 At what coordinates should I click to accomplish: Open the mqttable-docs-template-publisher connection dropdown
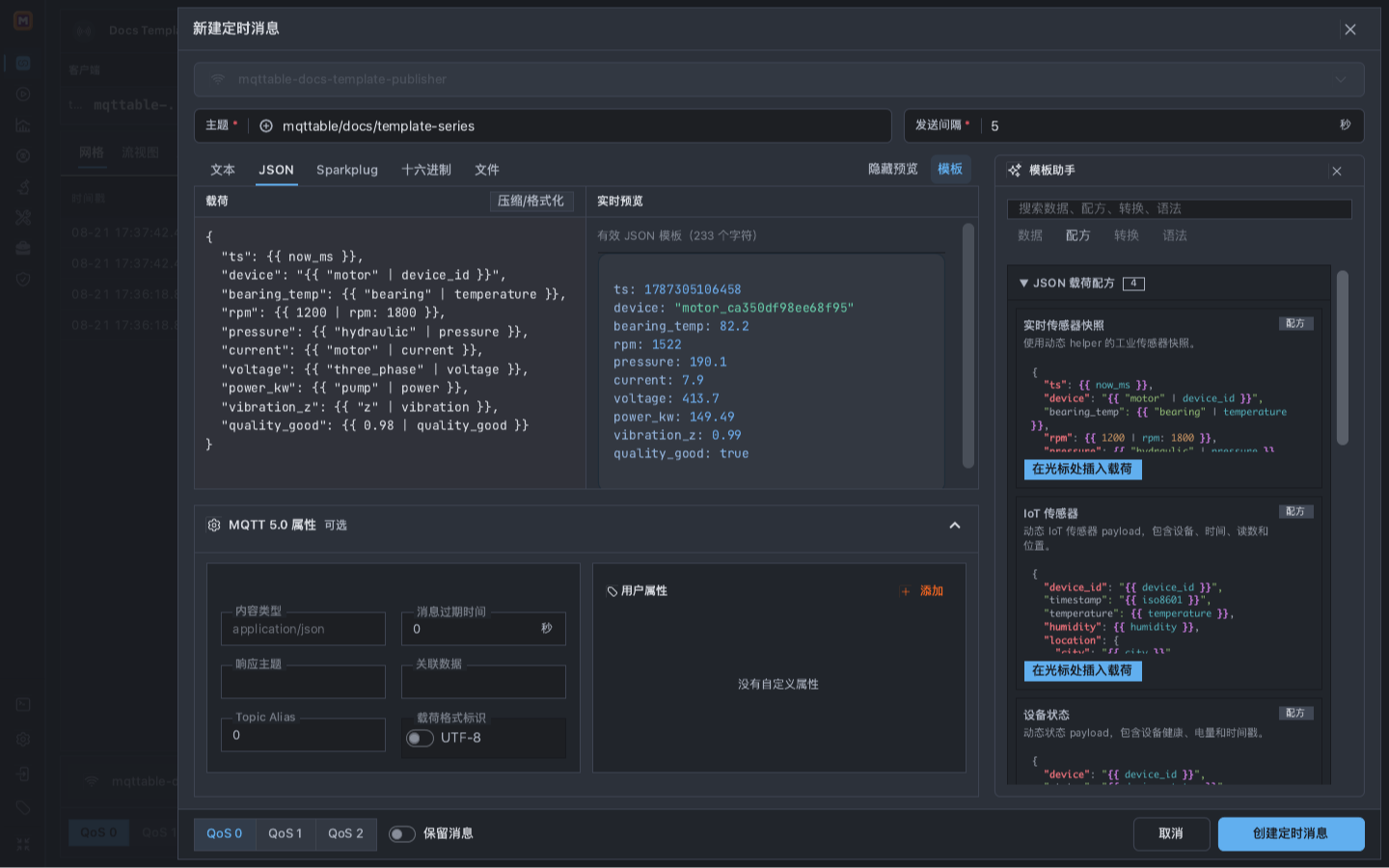[x=778, y=80]
